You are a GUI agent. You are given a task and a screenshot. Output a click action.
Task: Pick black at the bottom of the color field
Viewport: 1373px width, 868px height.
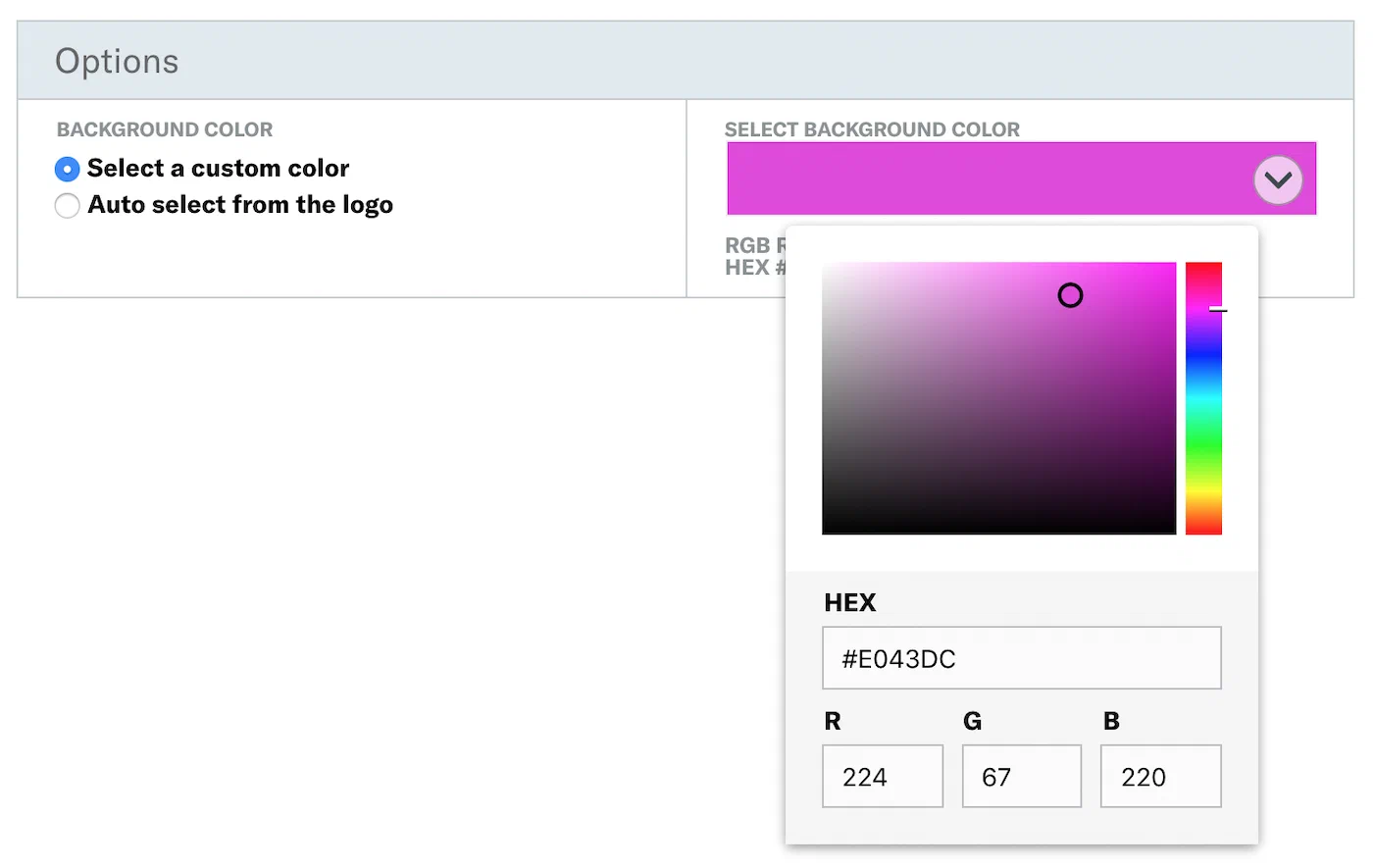(x=998, y=530)
